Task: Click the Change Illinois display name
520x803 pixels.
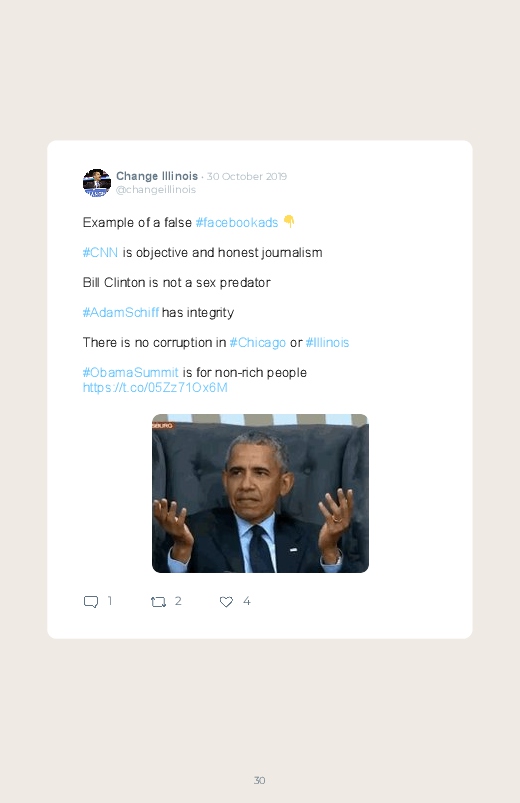Action: pos(157,176)
